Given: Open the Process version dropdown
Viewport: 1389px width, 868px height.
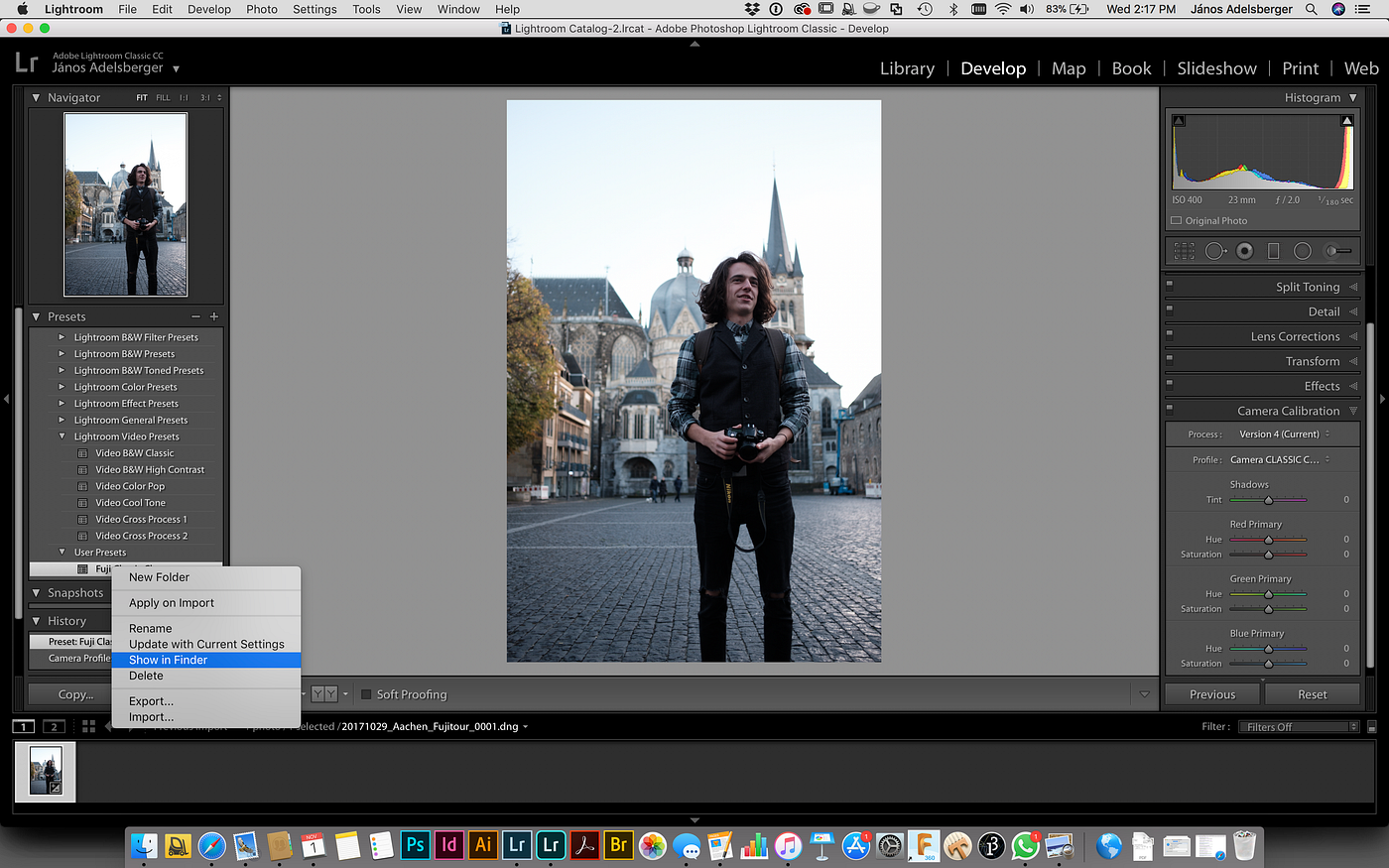Looking at the screenshot, I should pyautogui.click(x=1285, y=434).
